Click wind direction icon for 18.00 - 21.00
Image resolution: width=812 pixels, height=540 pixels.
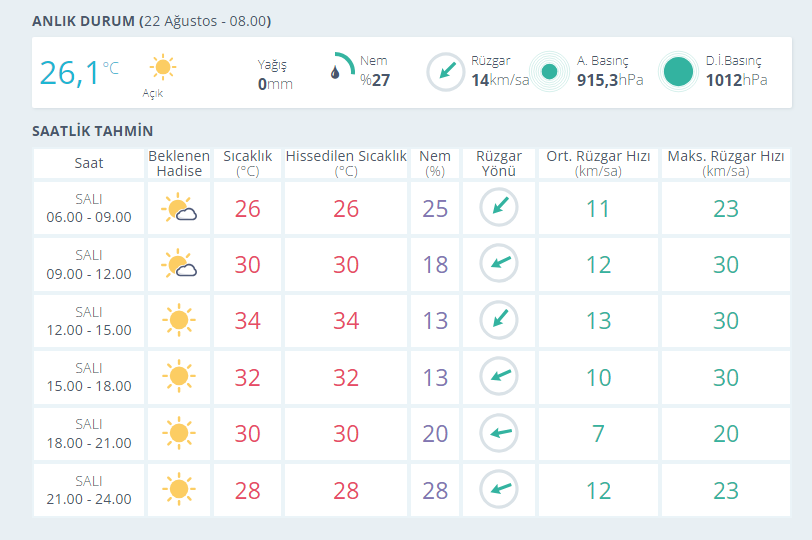pyautogui.click(x=499, y=433)
